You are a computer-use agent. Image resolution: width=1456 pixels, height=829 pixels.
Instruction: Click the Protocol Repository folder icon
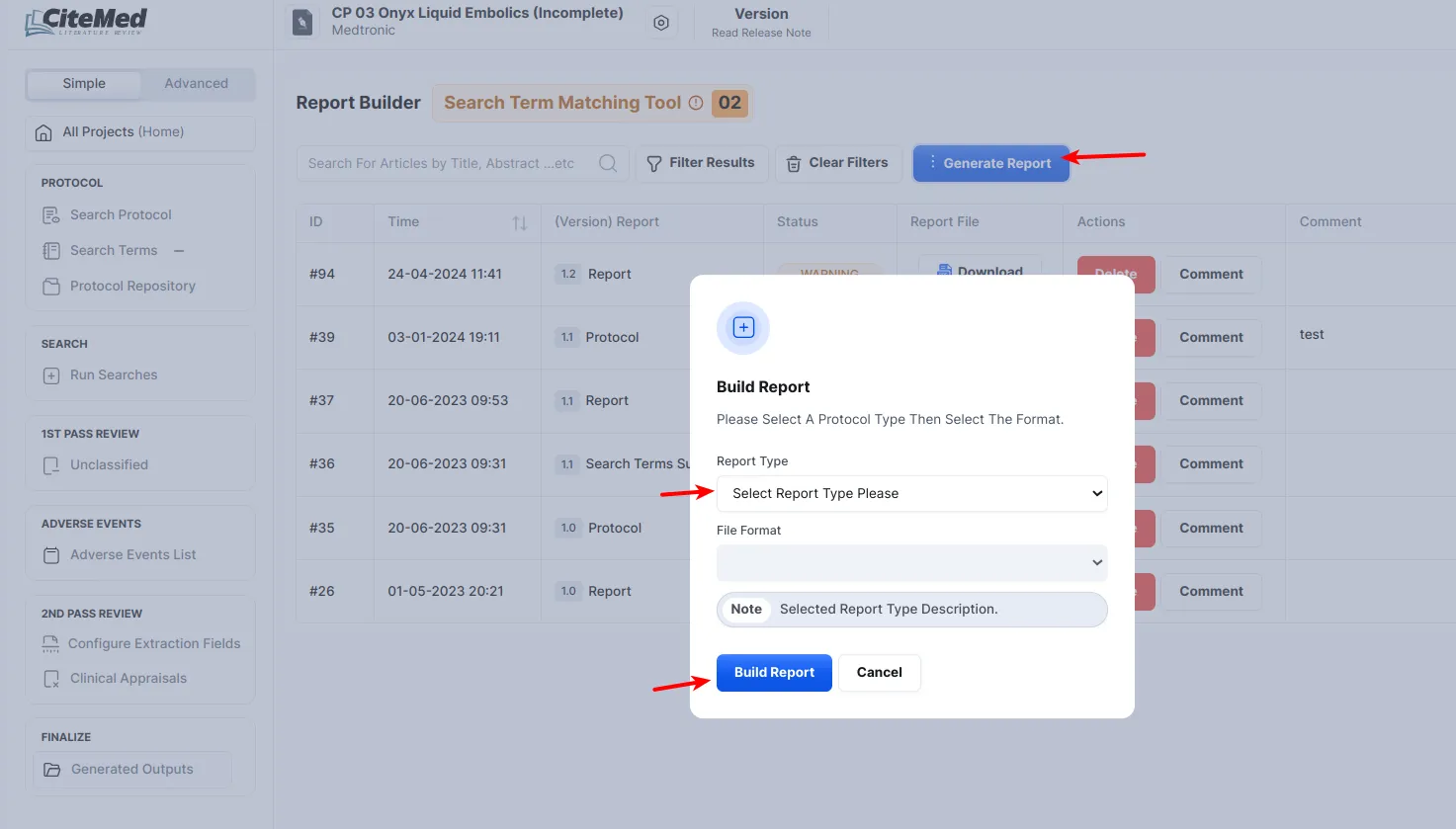pos(51,287)
